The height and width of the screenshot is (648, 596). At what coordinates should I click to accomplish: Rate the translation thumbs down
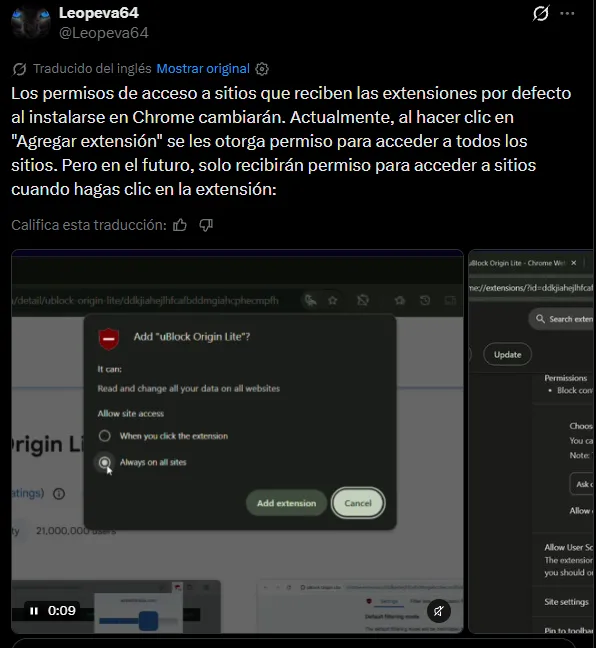[206, 225]
